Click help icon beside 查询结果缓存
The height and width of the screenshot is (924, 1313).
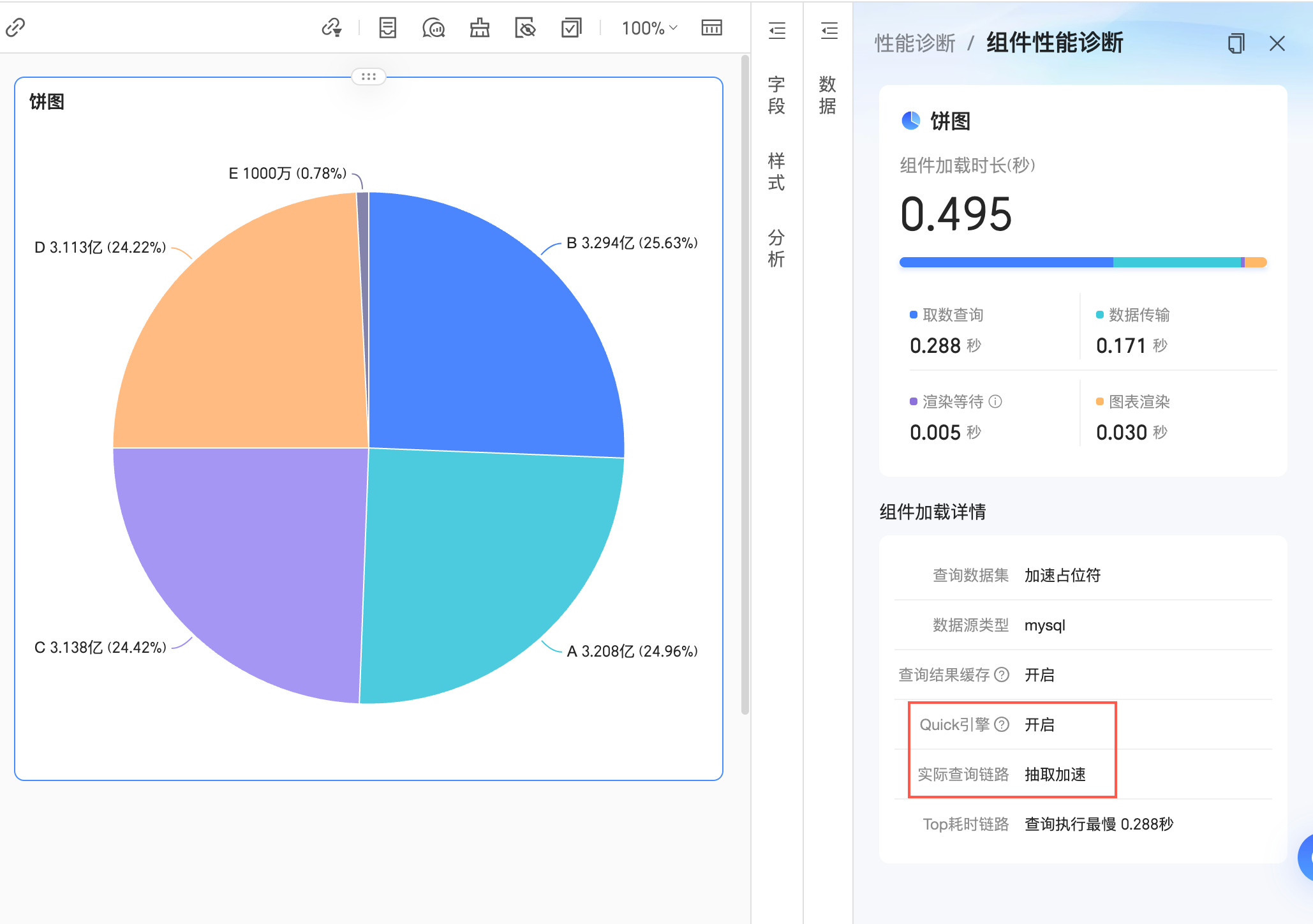1002,674
